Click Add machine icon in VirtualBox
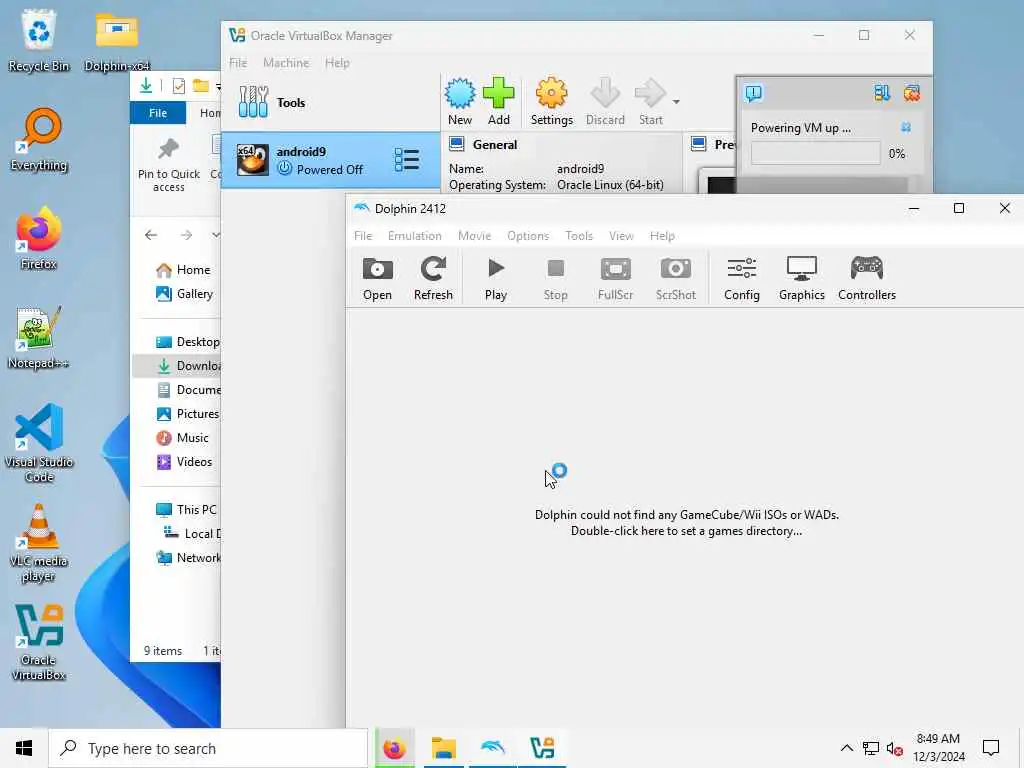Image resolution: width=1024 pixels, height=768 pixels. click(498, 102)
